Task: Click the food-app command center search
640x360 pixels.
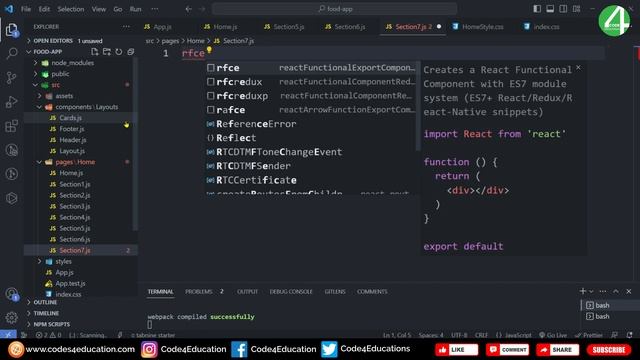Action: tap(334, 9)
